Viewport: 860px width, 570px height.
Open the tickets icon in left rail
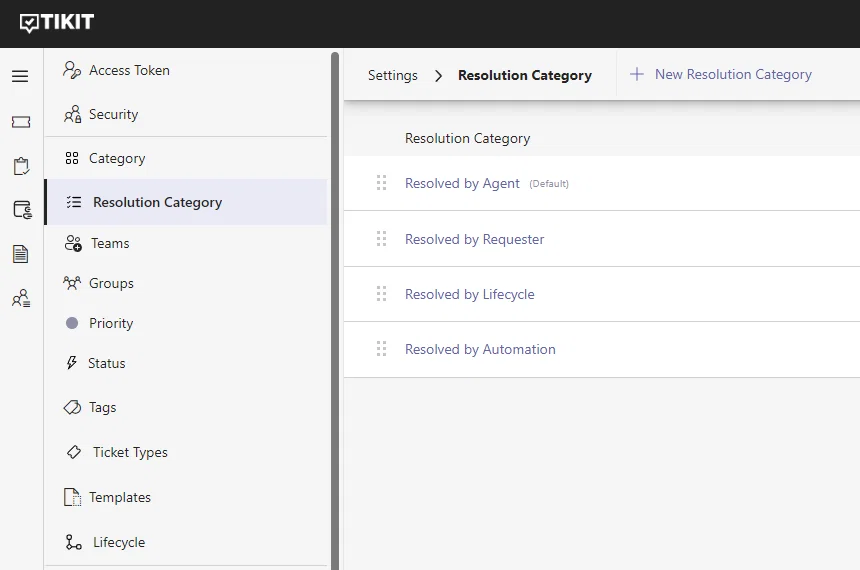click(x=21, y=122)
